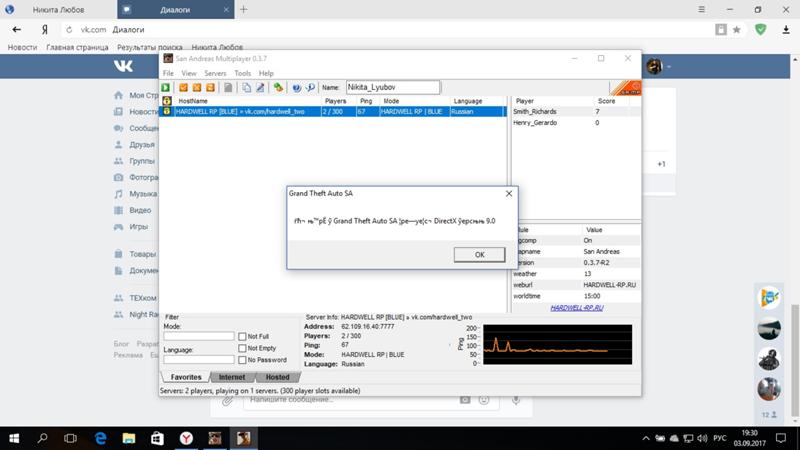The height and width of the screenshot is (450, 800).
Task: Click the gray Master List toolbar icon
Action: (x=228, y=88)
